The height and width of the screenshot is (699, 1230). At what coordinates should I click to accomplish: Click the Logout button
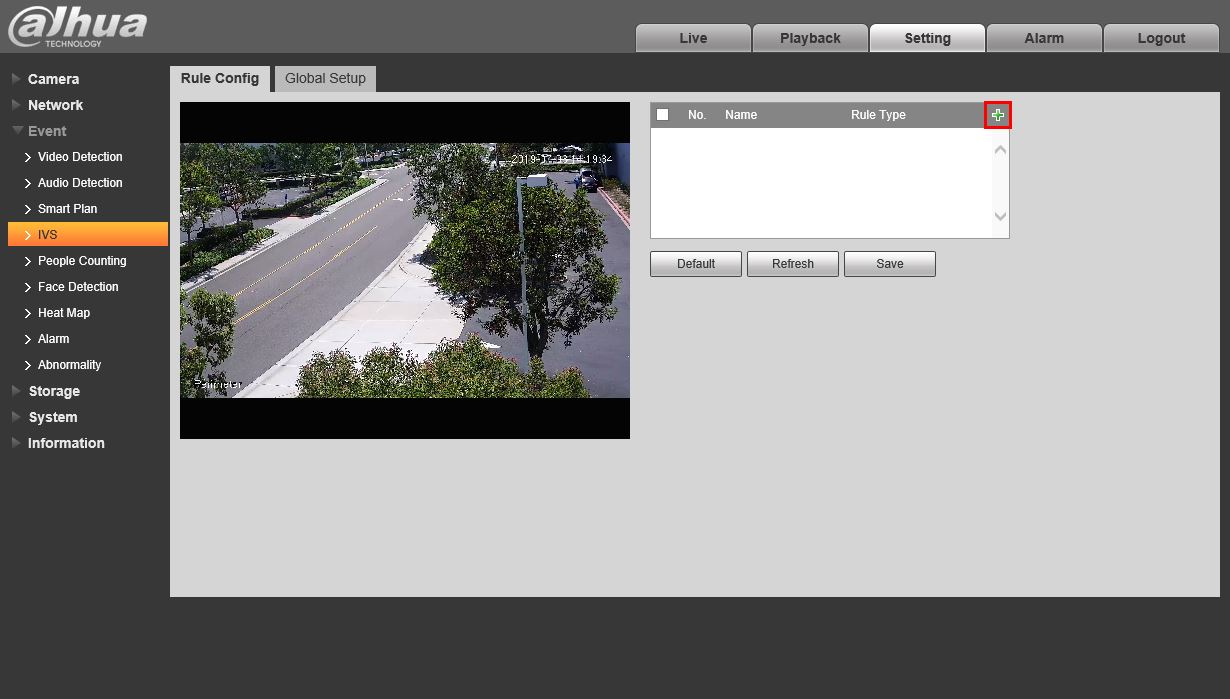point(1161,38)
